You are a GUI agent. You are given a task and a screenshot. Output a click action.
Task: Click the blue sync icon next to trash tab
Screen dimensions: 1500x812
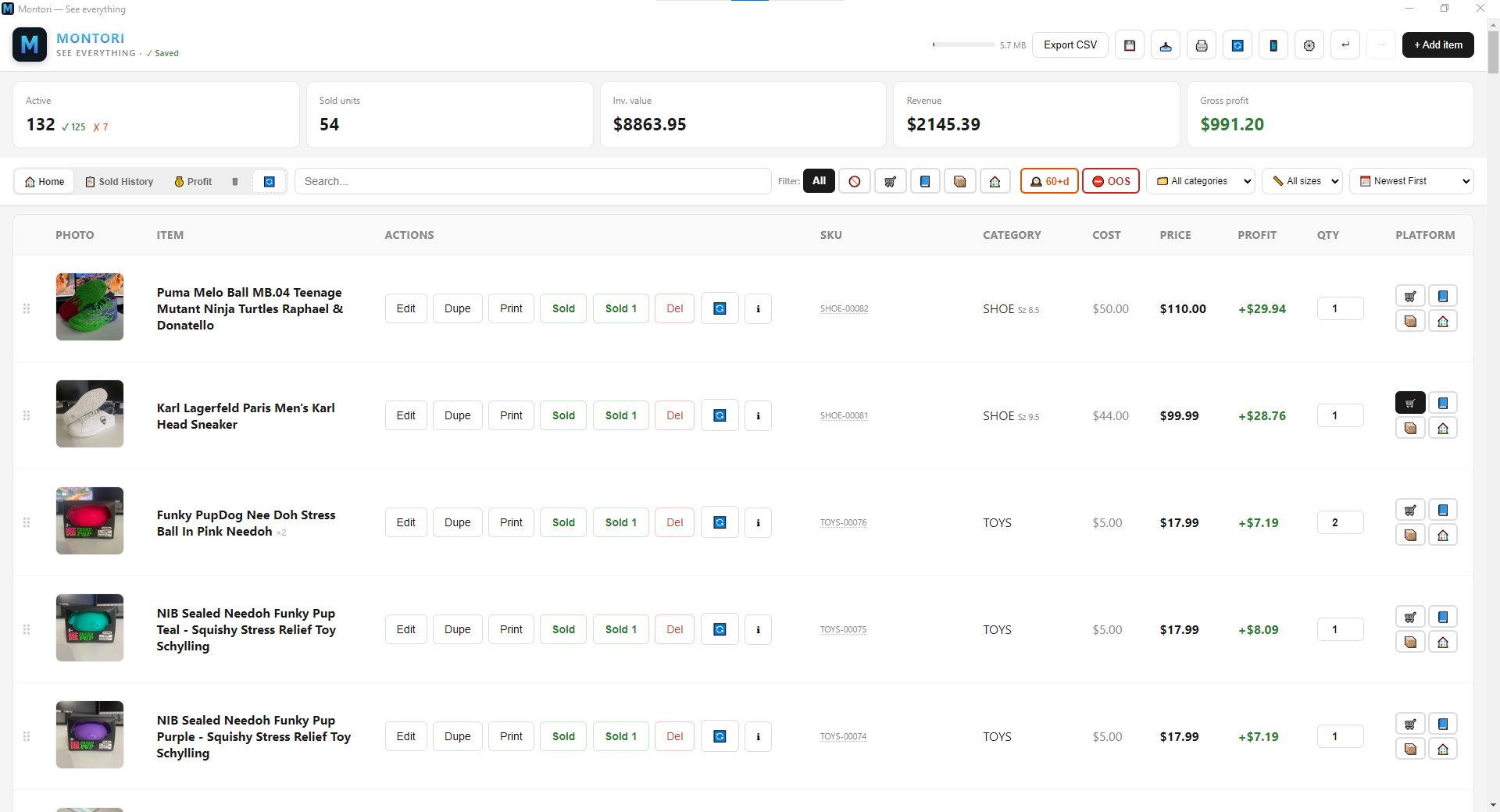pyautogui.click(x=270, y=182)
